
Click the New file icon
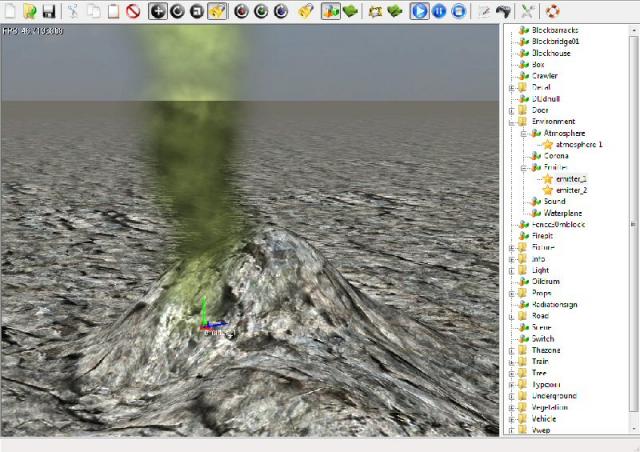9,11
